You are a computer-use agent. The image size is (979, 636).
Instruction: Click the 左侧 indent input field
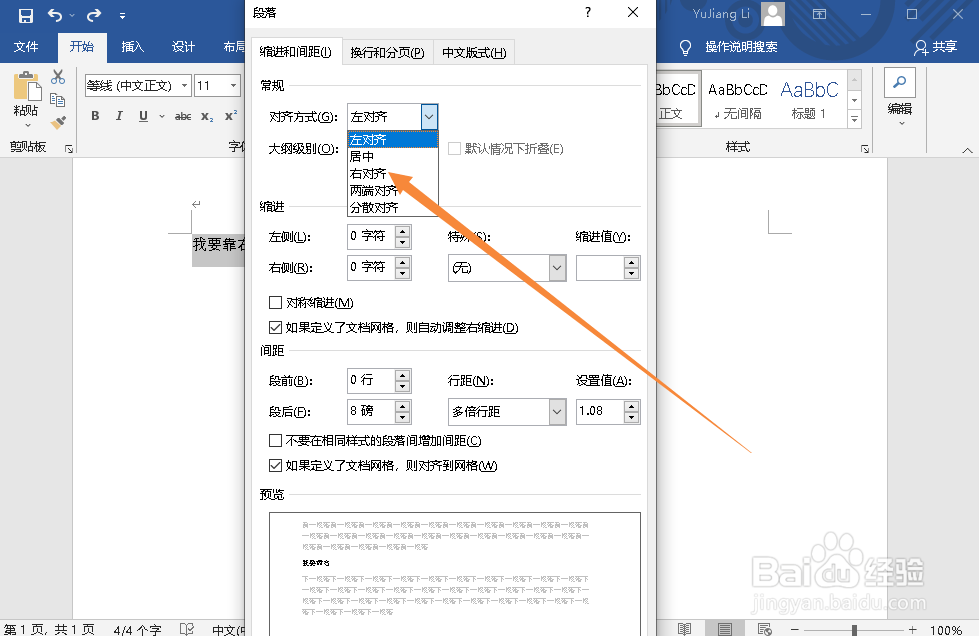[371, 237]
